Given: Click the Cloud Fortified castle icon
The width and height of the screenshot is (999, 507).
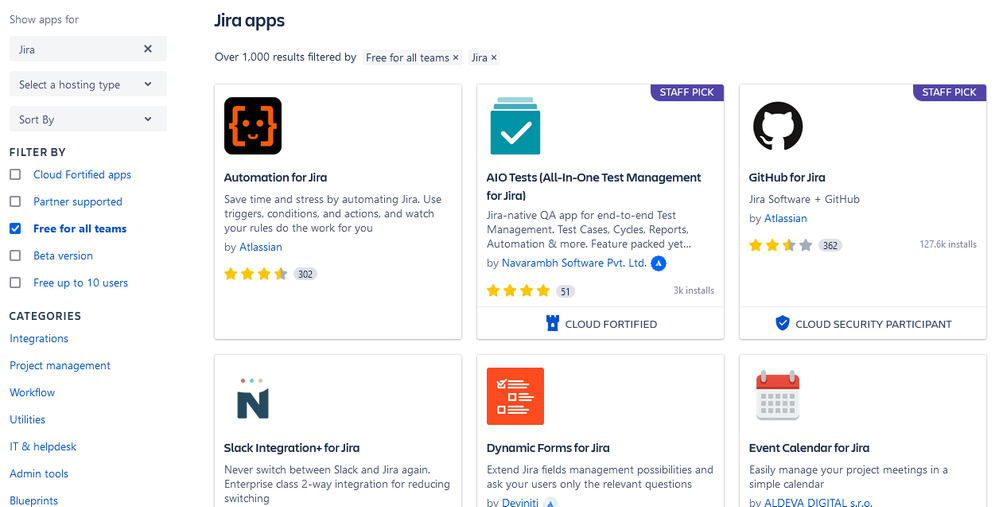Looking at the screenshot, I should (x=552, y=324).
